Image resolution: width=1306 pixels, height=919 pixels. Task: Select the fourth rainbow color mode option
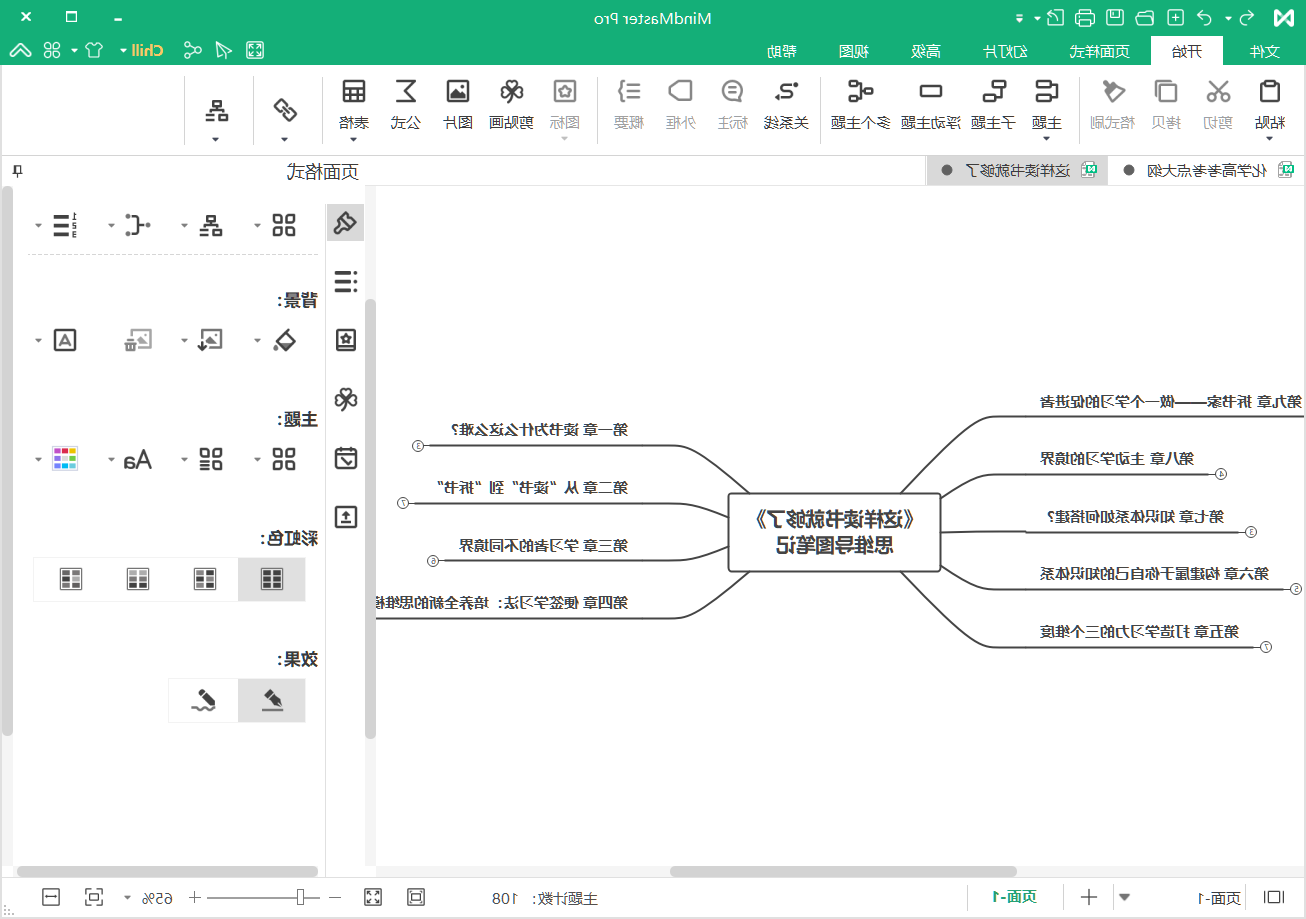pyautogui.click(x=70, y=579)
